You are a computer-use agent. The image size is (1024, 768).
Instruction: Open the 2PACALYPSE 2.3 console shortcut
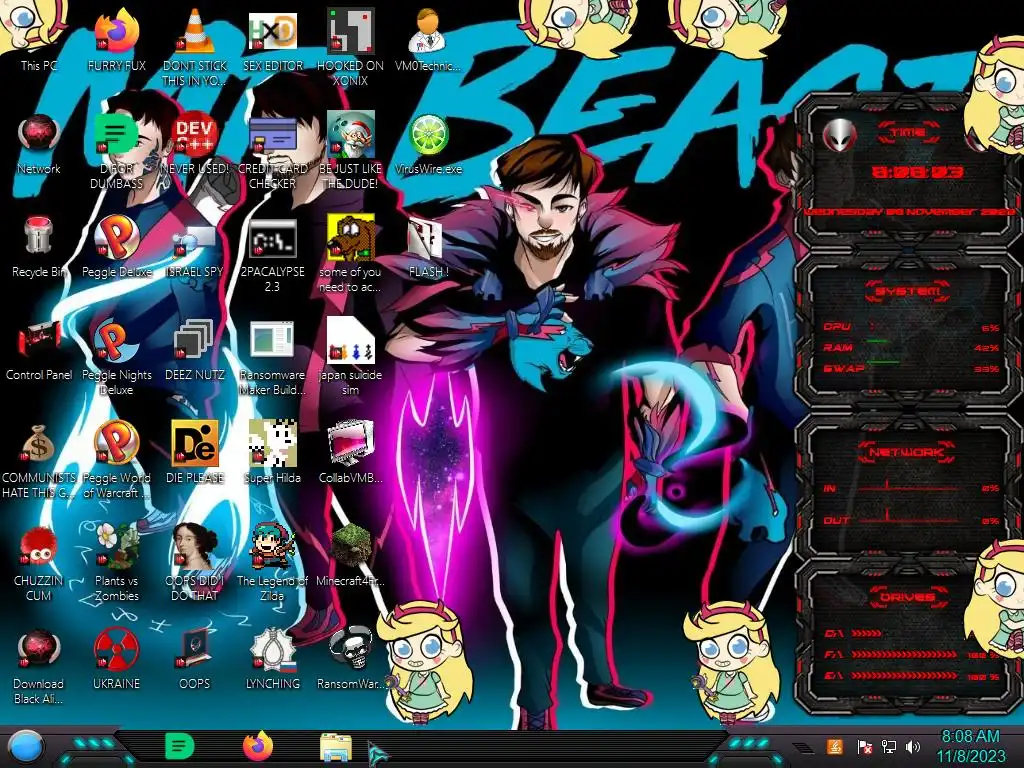click(x=272, y=255)
